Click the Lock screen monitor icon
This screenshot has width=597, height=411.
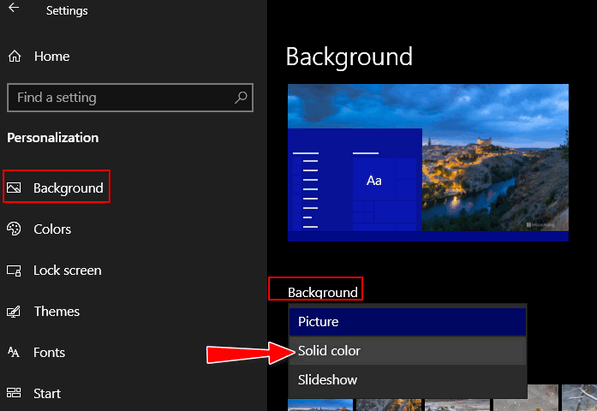pos(14,270)
